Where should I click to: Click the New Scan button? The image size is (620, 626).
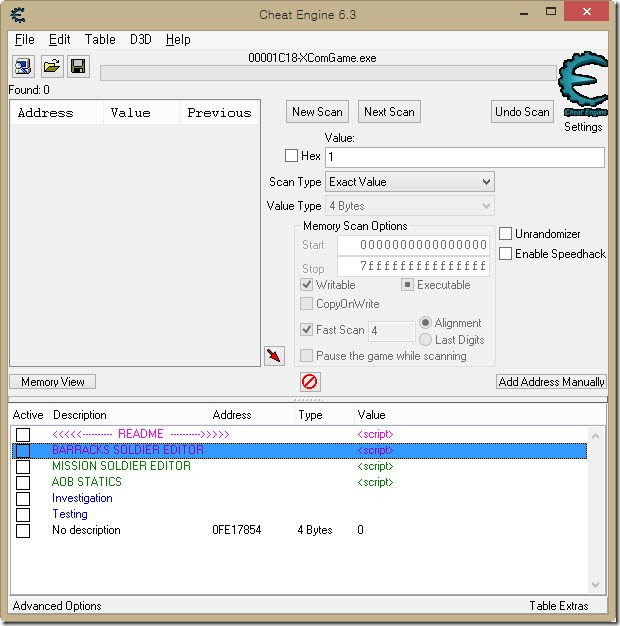(317, 112)
